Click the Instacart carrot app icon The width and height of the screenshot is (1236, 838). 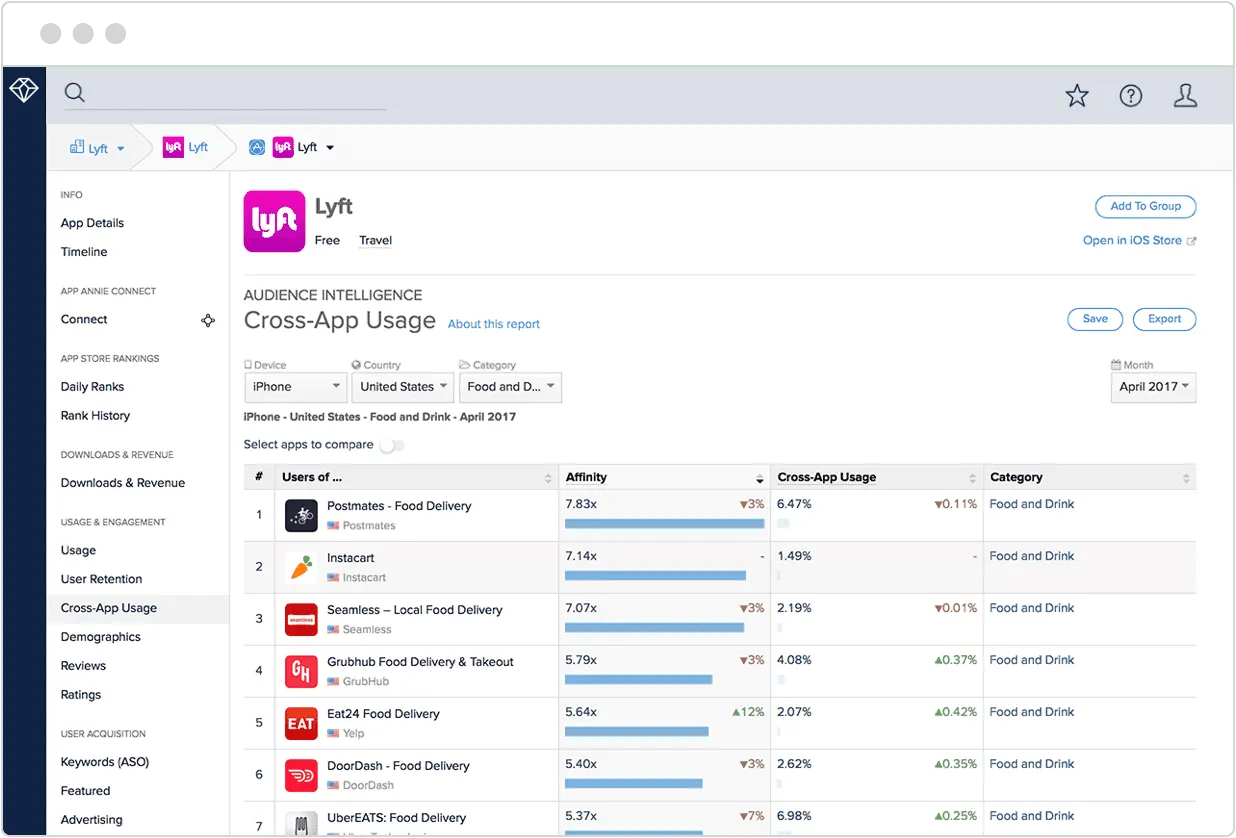[301, 567]
